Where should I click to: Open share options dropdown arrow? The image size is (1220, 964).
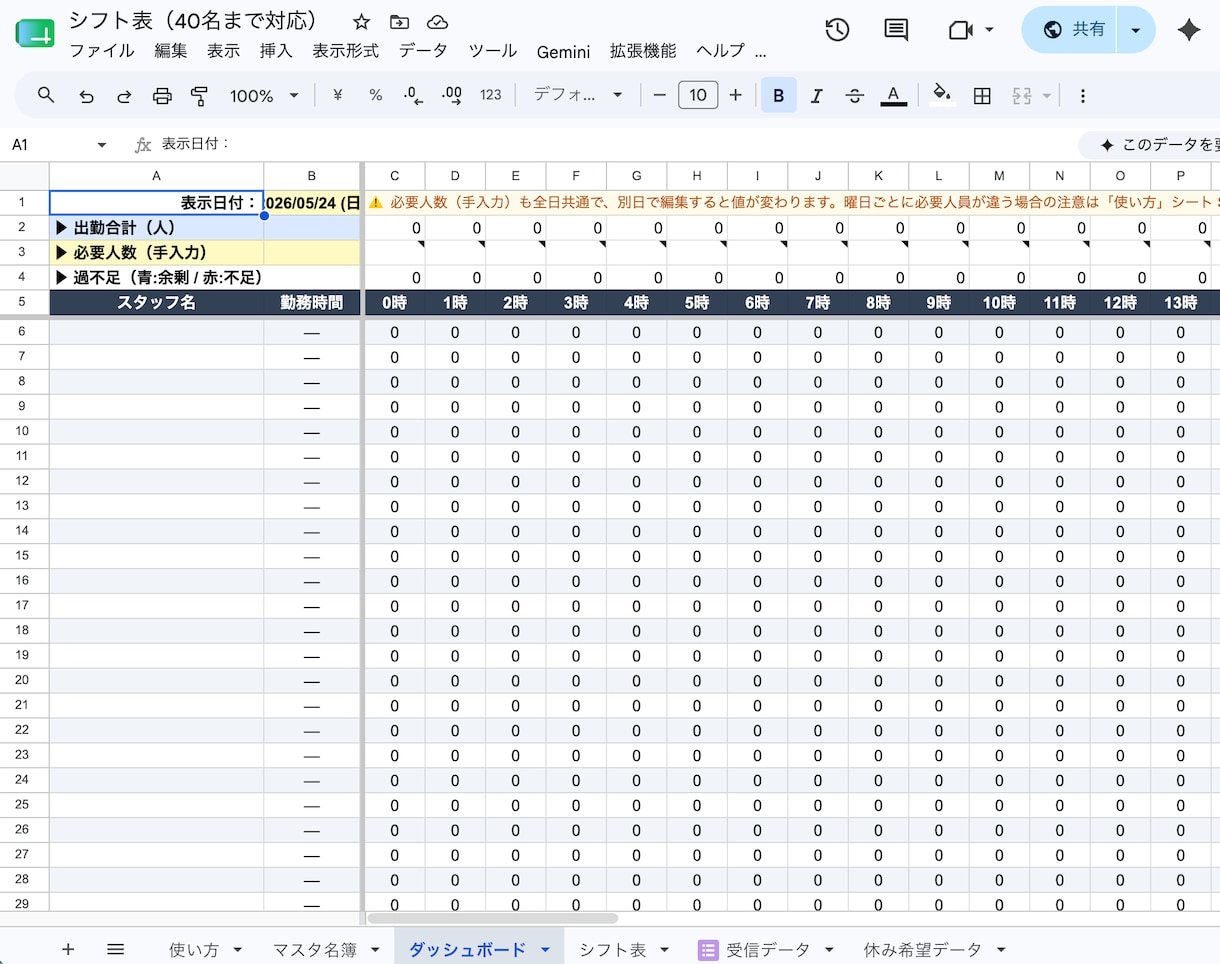[1135, 30]
